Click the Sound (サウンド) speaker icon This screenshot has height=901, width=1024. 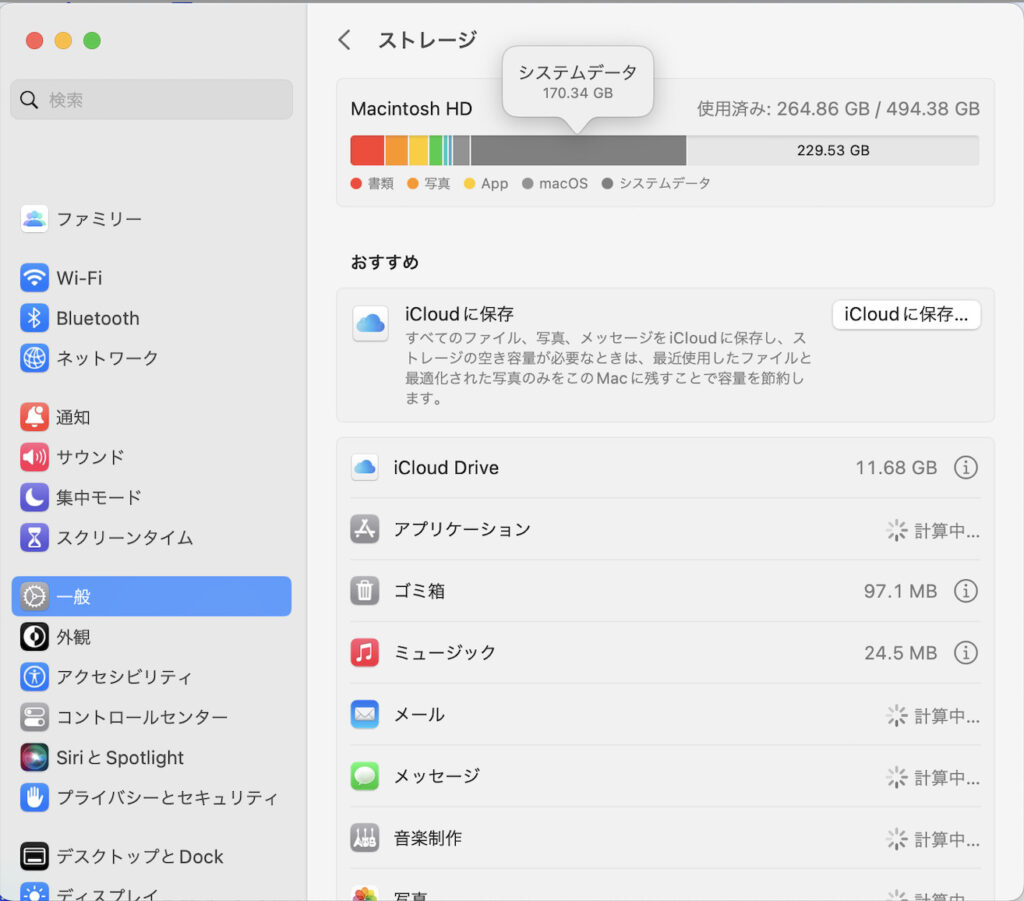click(x=34, y=457)
